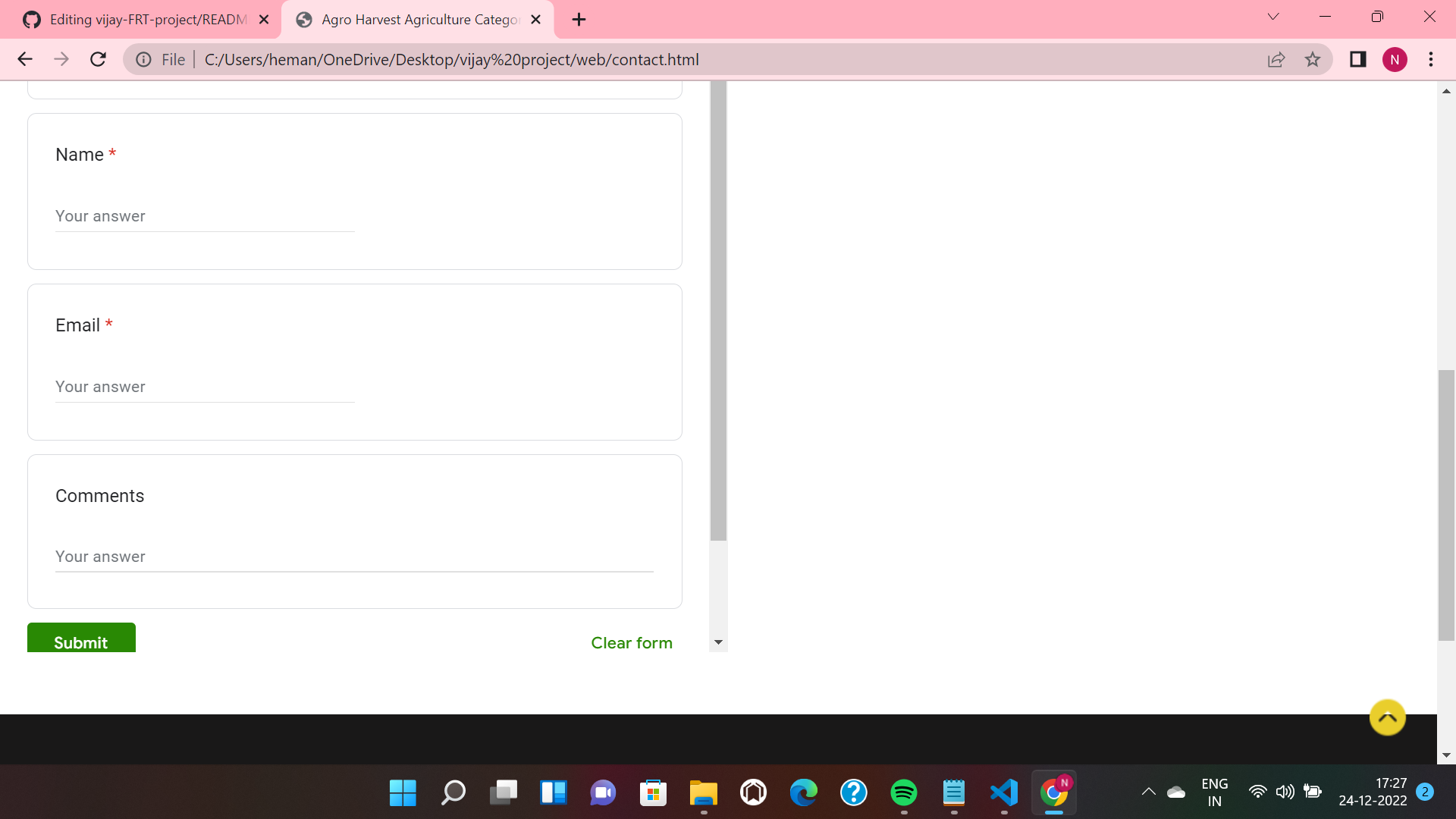
Task: Reload the contact.html page
Action: [x=98, y=59]
